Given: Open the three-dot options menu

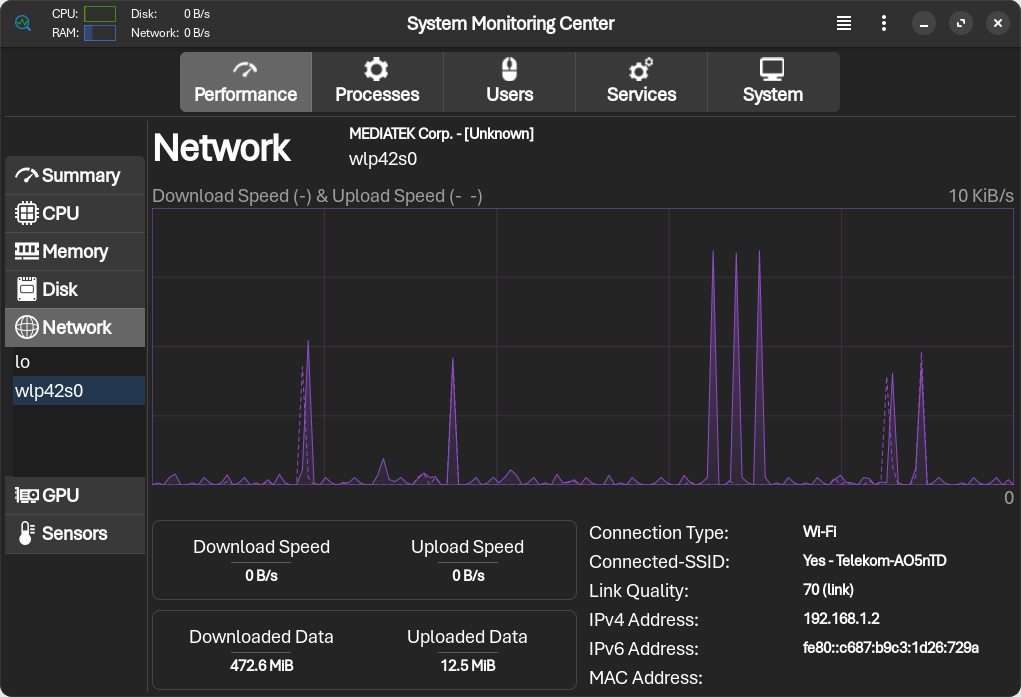Looking at the screenshot, I should (884, 23).
